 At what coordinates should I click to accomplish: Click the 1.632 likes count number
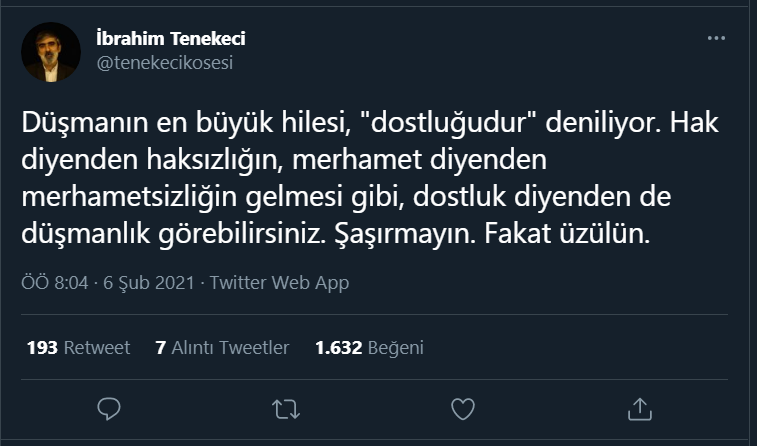pos(338,348)
